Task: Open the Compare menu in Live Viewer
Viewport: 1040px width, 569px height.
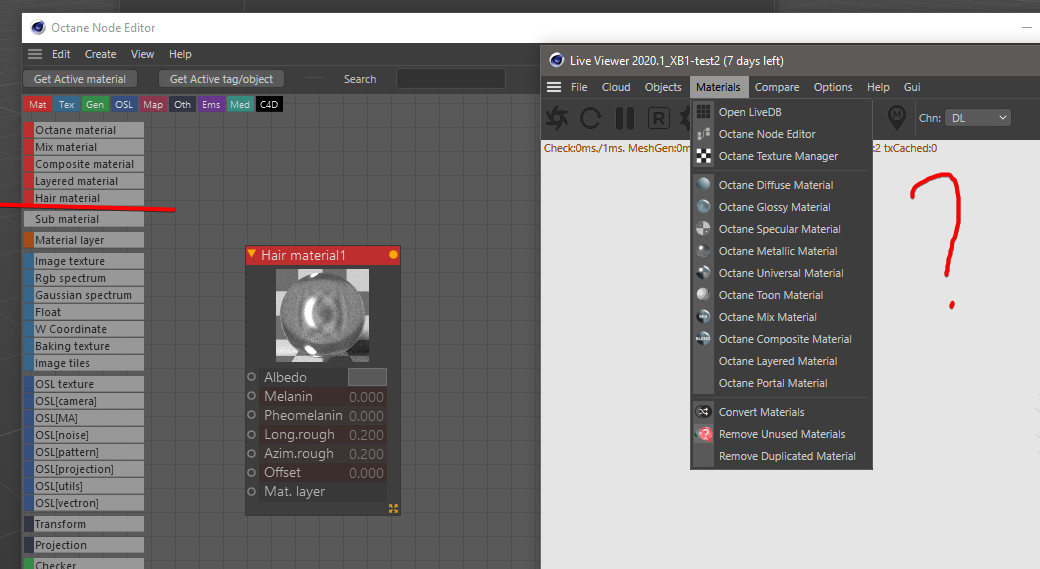Action: pyautogui.click(x=777, y=87)
